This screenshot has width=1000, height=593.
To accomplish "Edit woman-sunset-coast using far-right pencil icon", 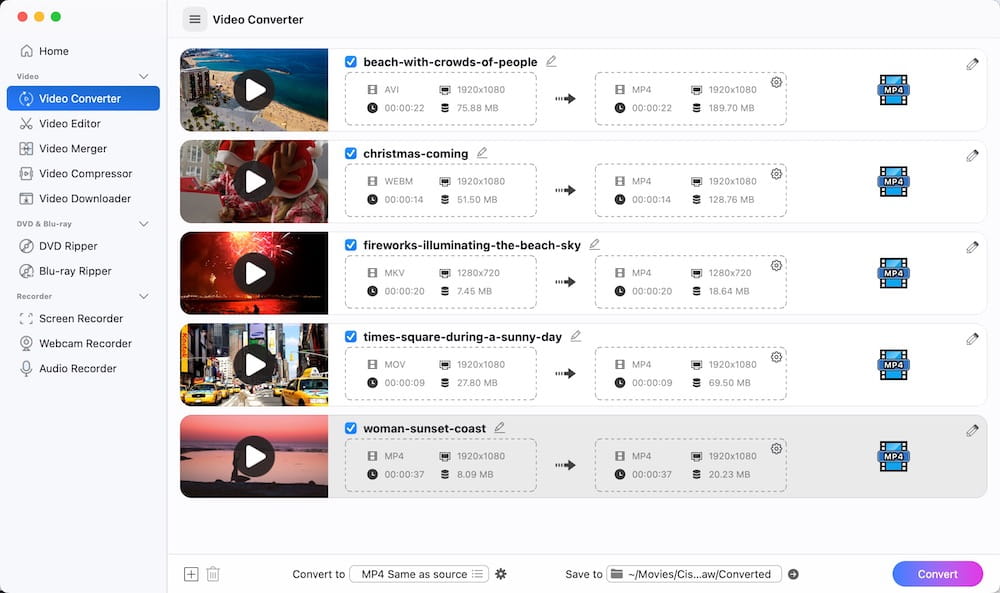I will [x=972, y=430].
